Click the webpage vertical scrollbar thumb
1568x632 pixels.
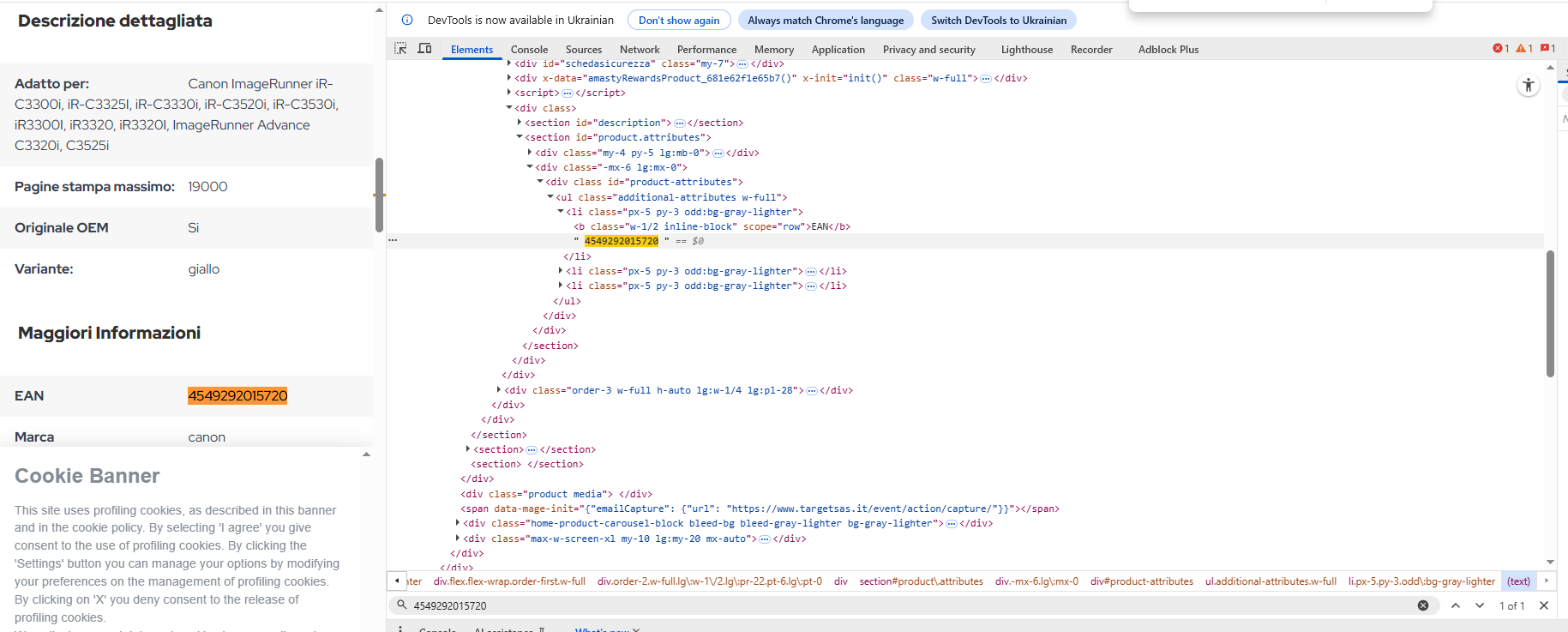tap(379, 195)
